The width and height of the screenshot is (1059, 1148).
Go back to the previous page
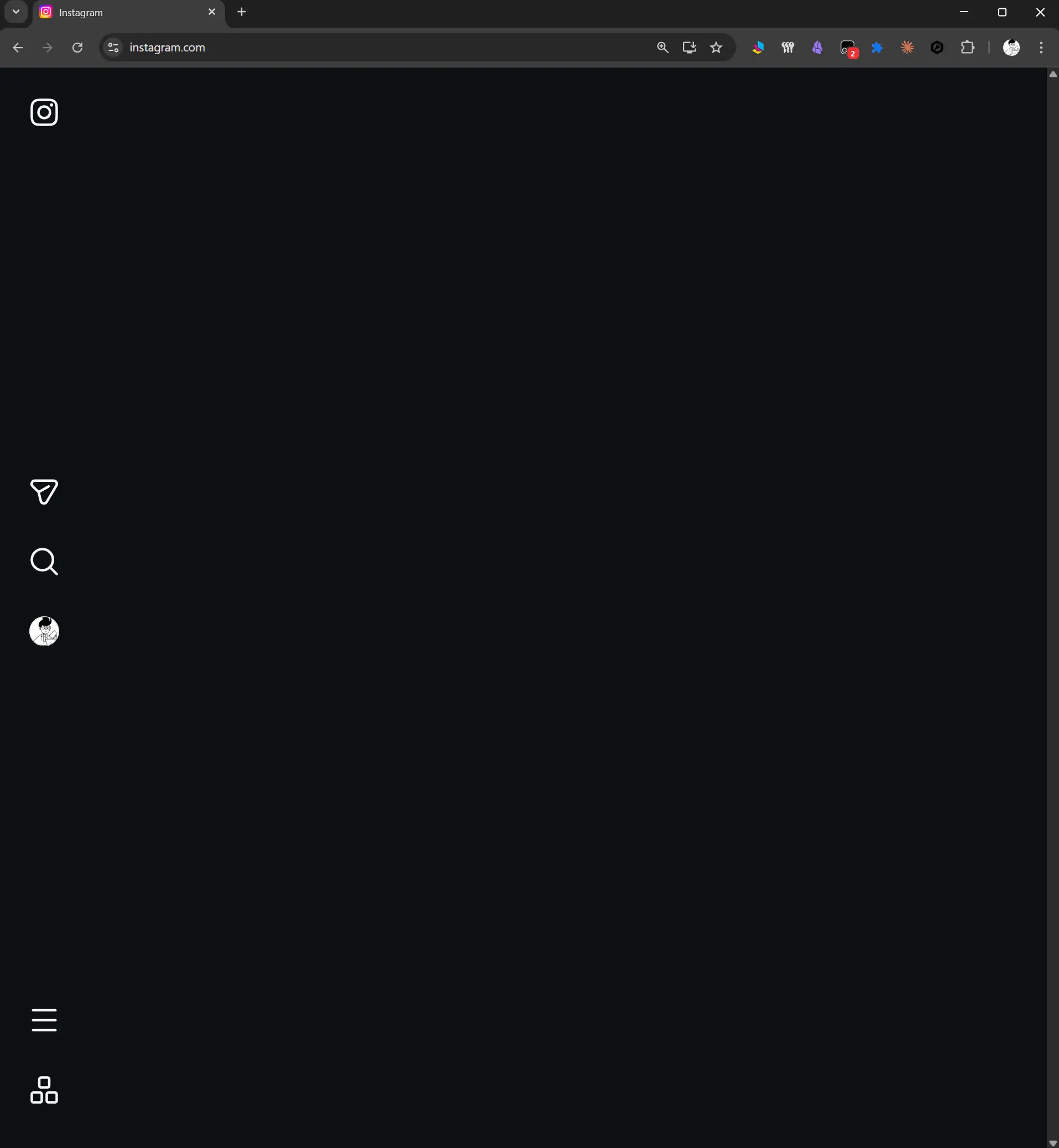click(18, 48)
